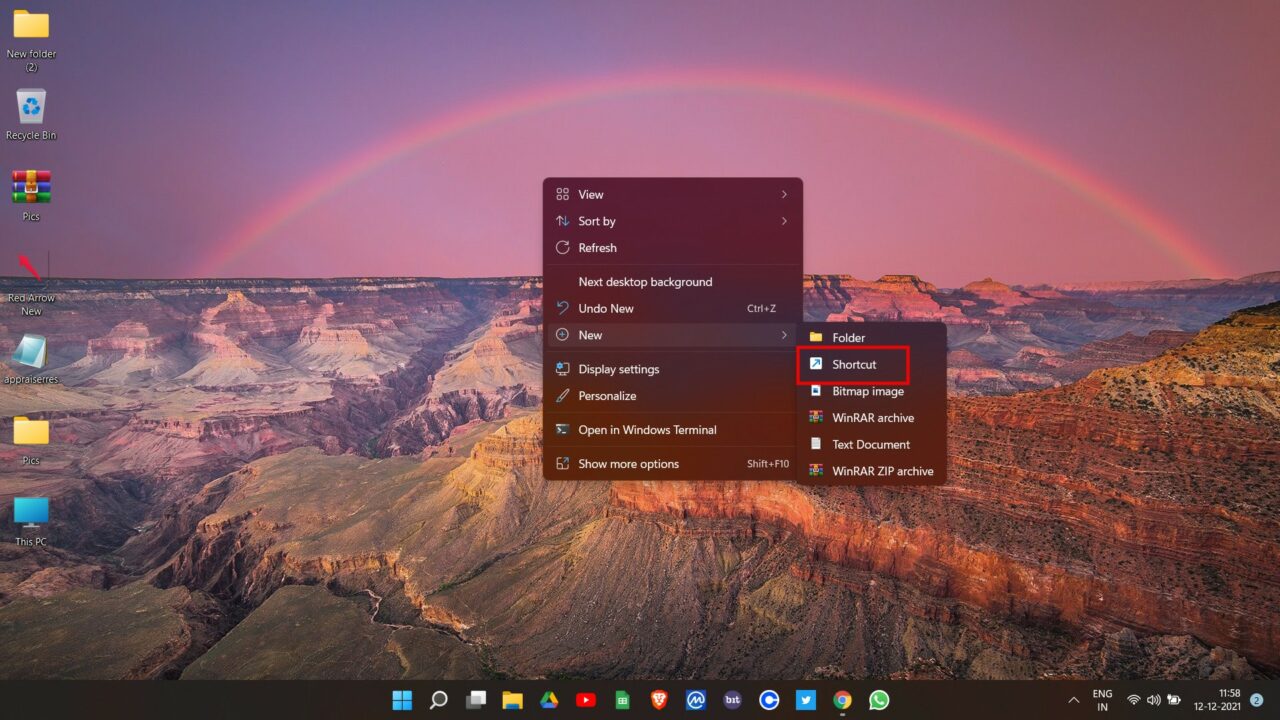Select Next desktop background

tap(673, 282)
